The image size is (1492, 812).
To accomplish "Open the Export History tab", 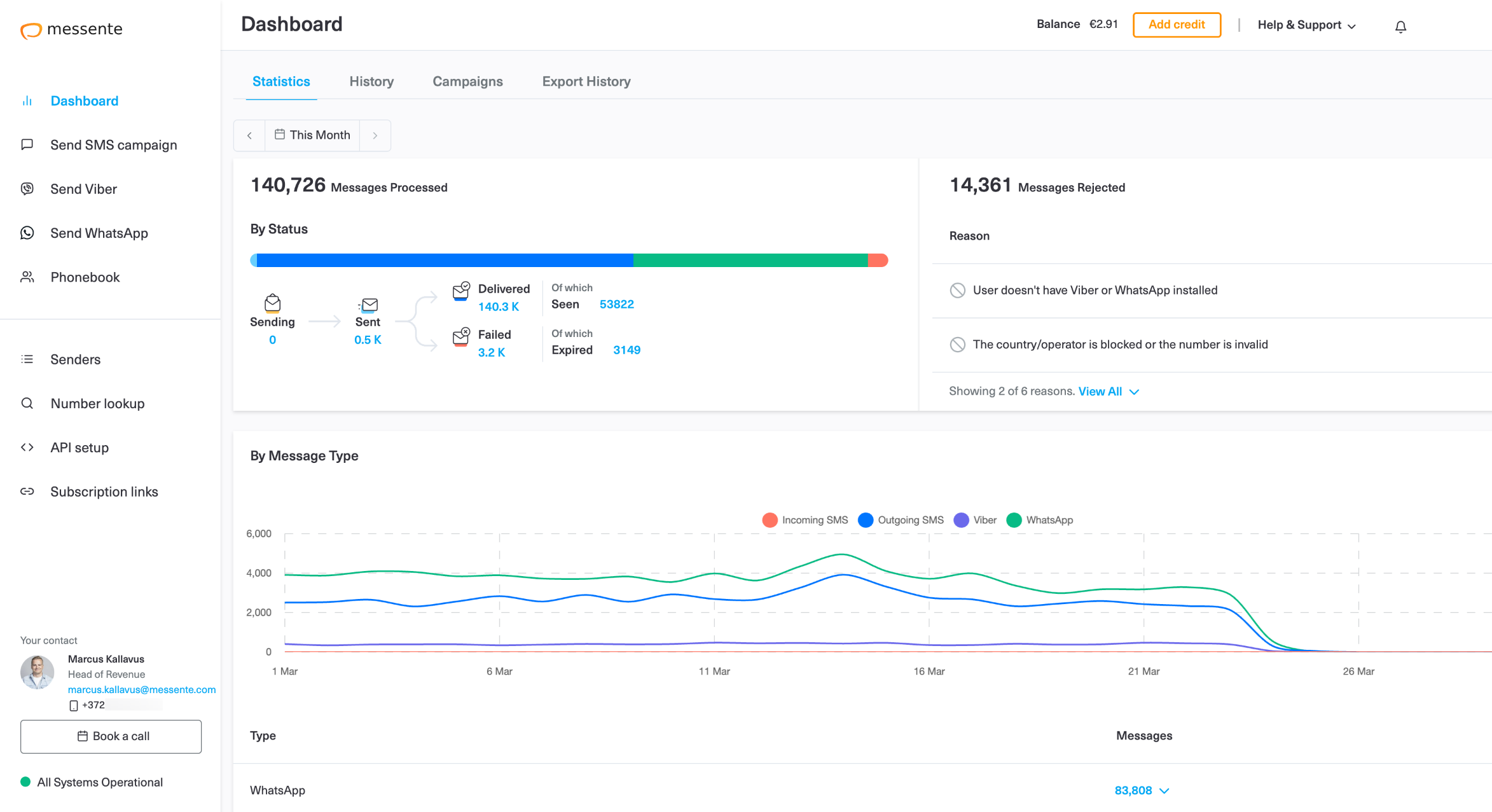I will pyautogui.click(x=586, y=81).
